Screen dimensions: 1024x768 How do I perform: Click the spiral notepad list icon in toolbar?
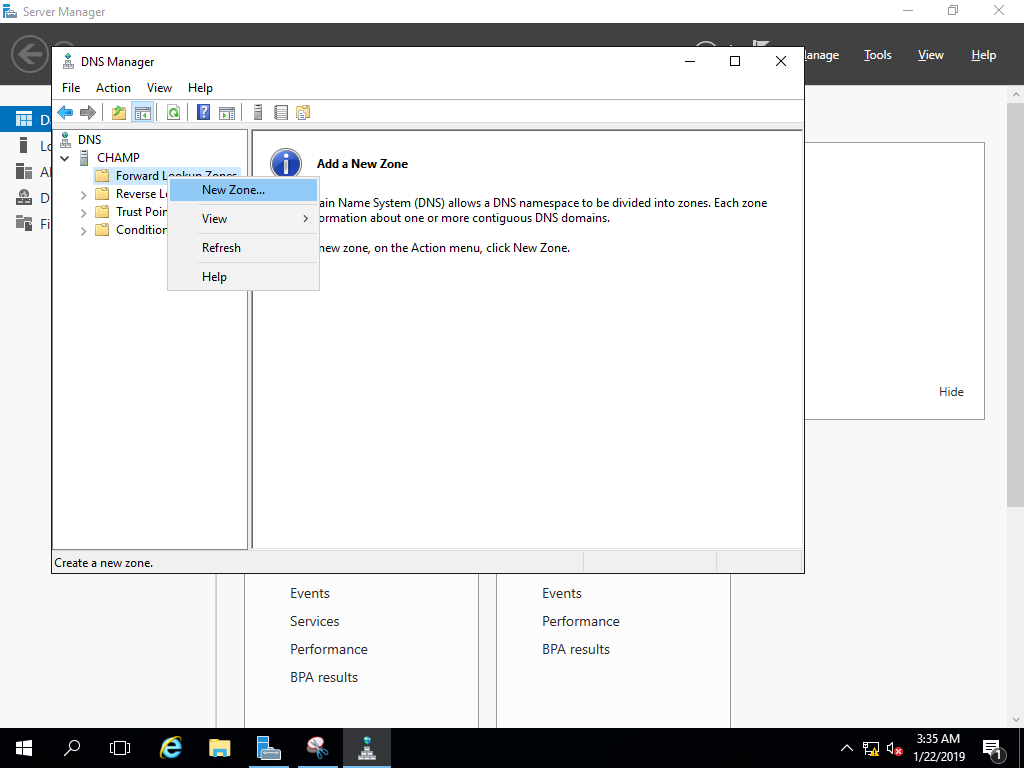coord(281,113)
